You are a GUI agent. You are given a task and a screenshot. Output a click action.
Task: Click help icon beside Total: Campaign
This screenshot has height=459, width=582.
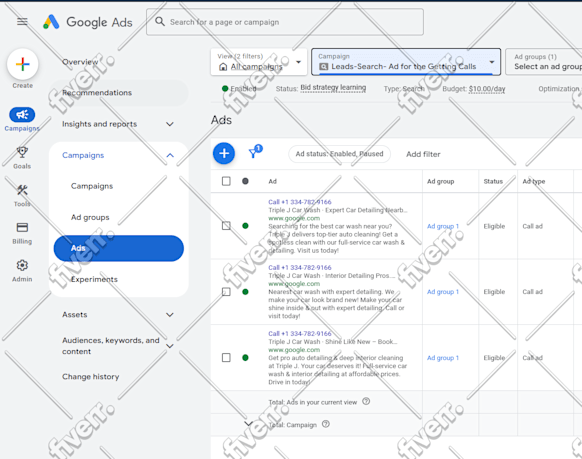[x=326, y=424]
